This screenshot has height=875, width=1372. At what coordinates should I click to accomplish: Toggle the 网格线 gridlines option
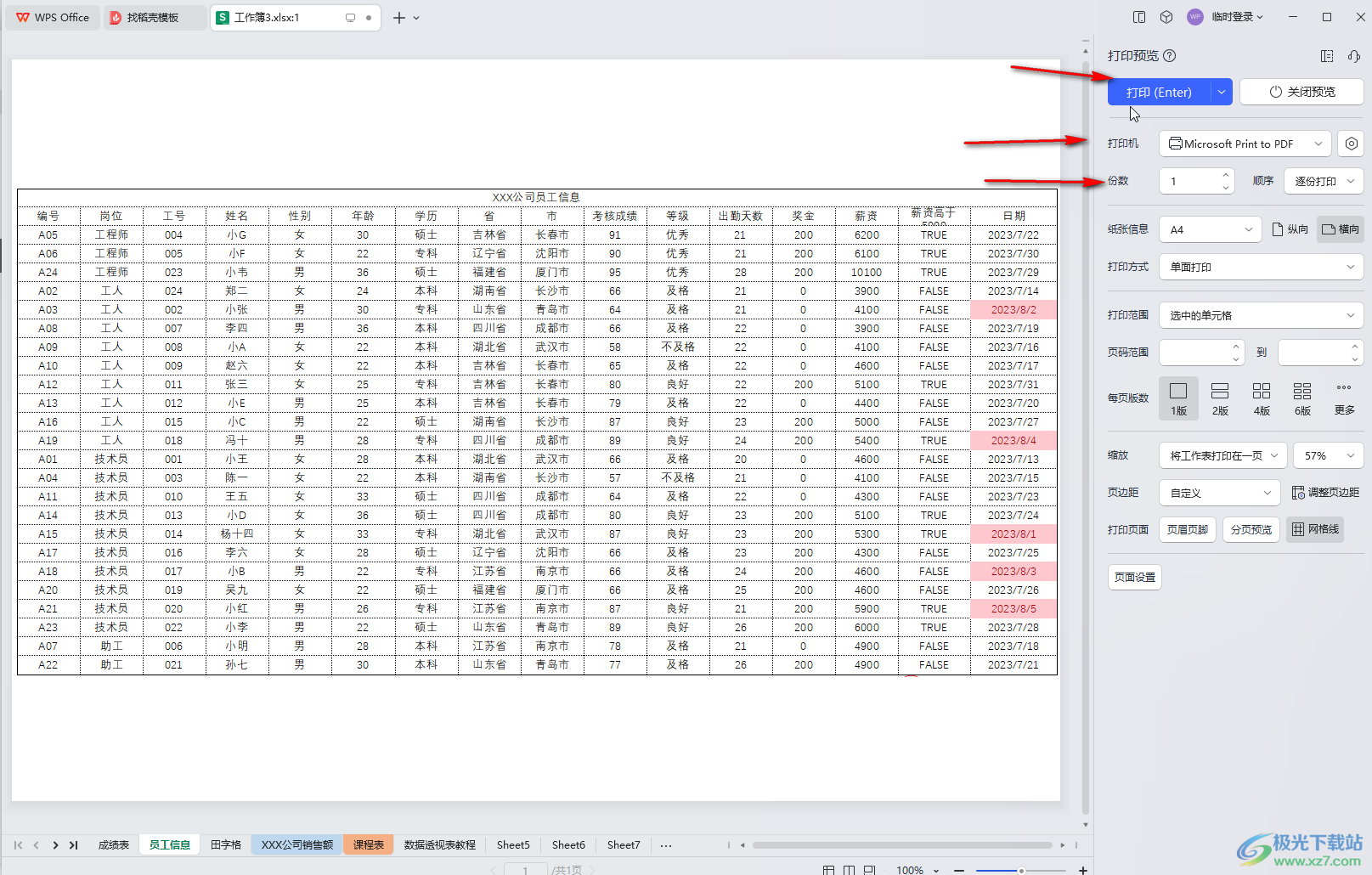pyautogui.click(x=1315, y=529)
